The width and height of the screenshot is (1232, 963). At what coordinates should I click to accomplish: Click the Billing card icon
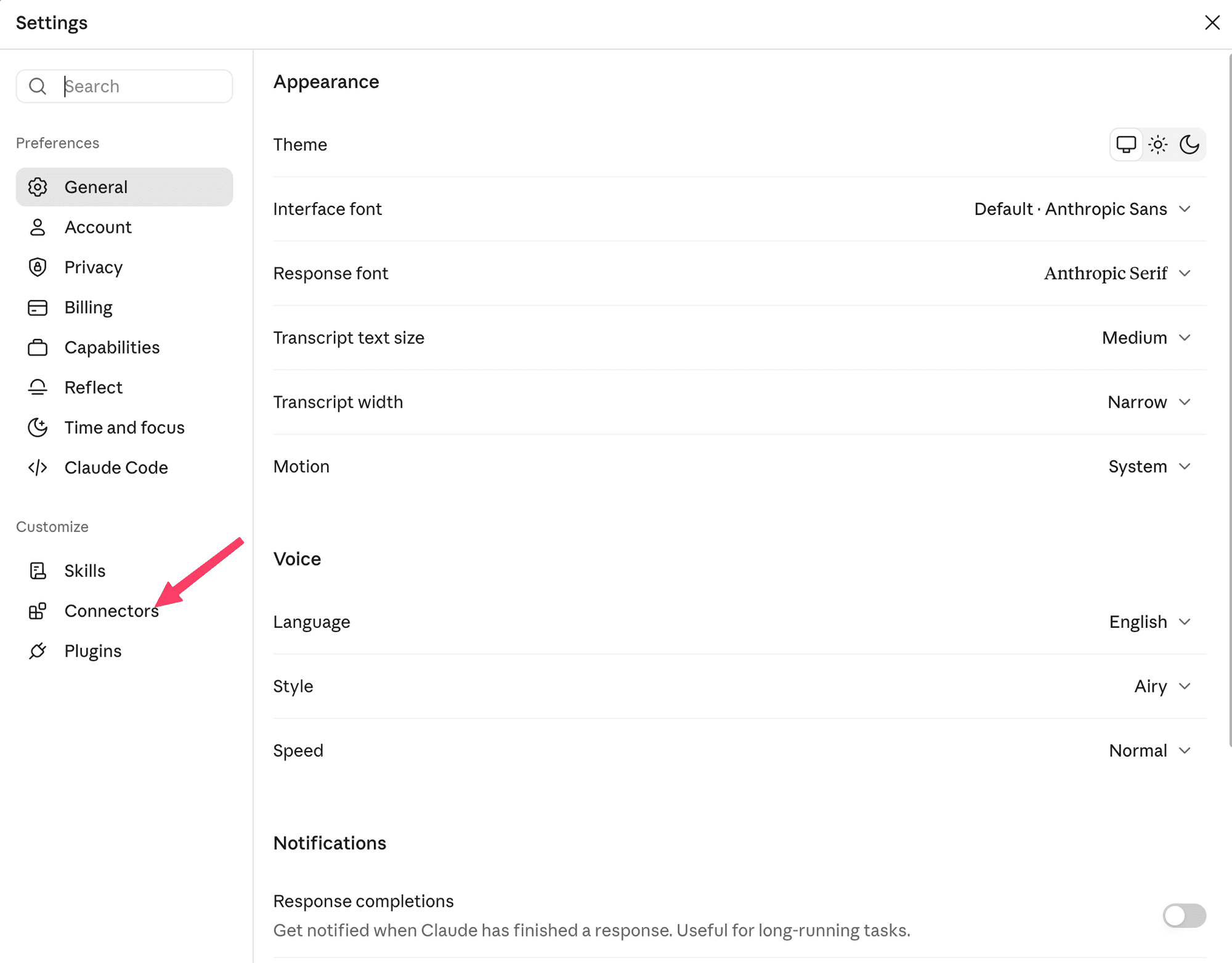38,307
